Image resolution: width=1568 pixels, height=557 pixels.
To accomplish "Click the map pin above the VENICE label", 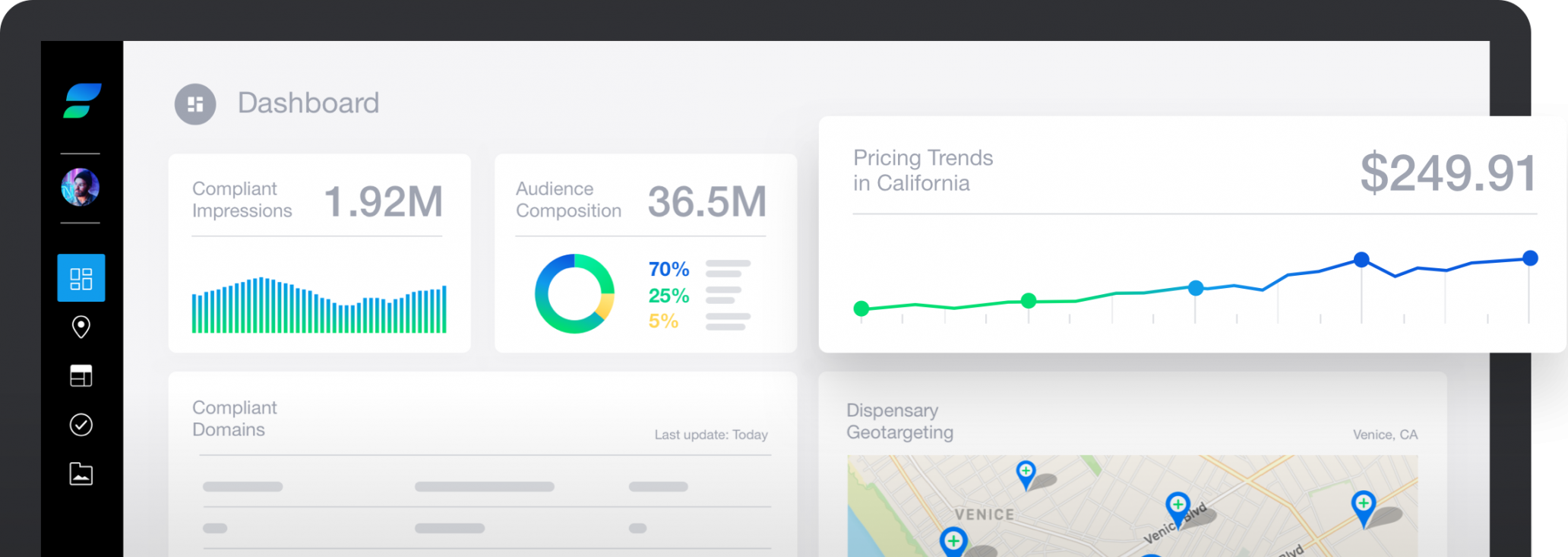I will [x=1026, y=475].
